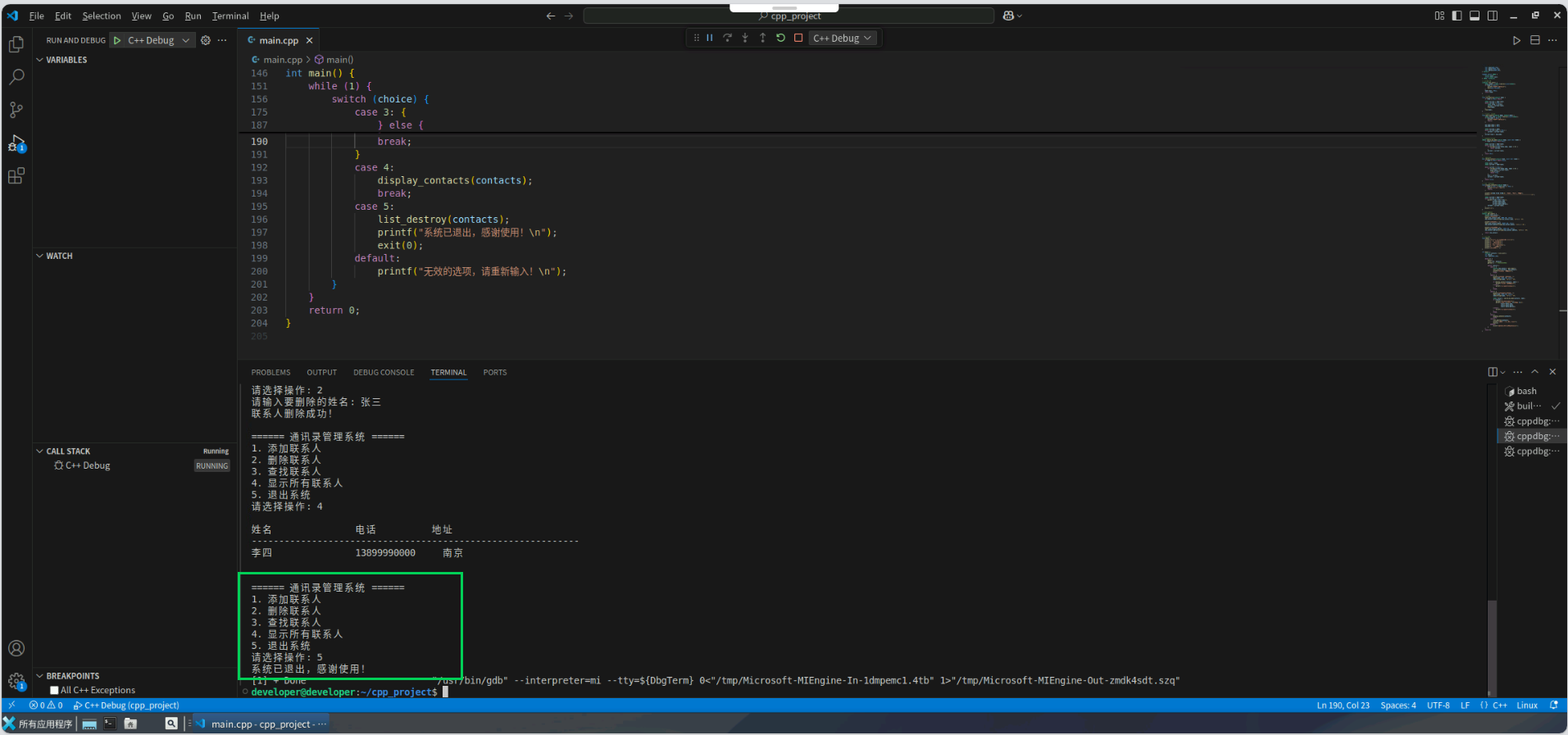Open the Manage gear in activity bar
Viewport: 1568px width, 735px height.
point(16,681)
